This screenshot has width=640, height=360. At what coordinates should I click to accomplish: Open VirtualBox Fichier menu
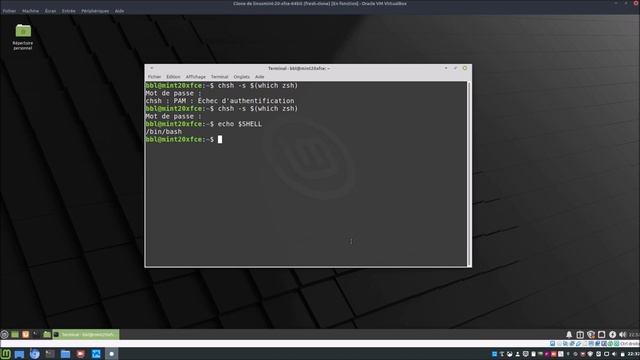pyautogui.click(x=9, y=11)
